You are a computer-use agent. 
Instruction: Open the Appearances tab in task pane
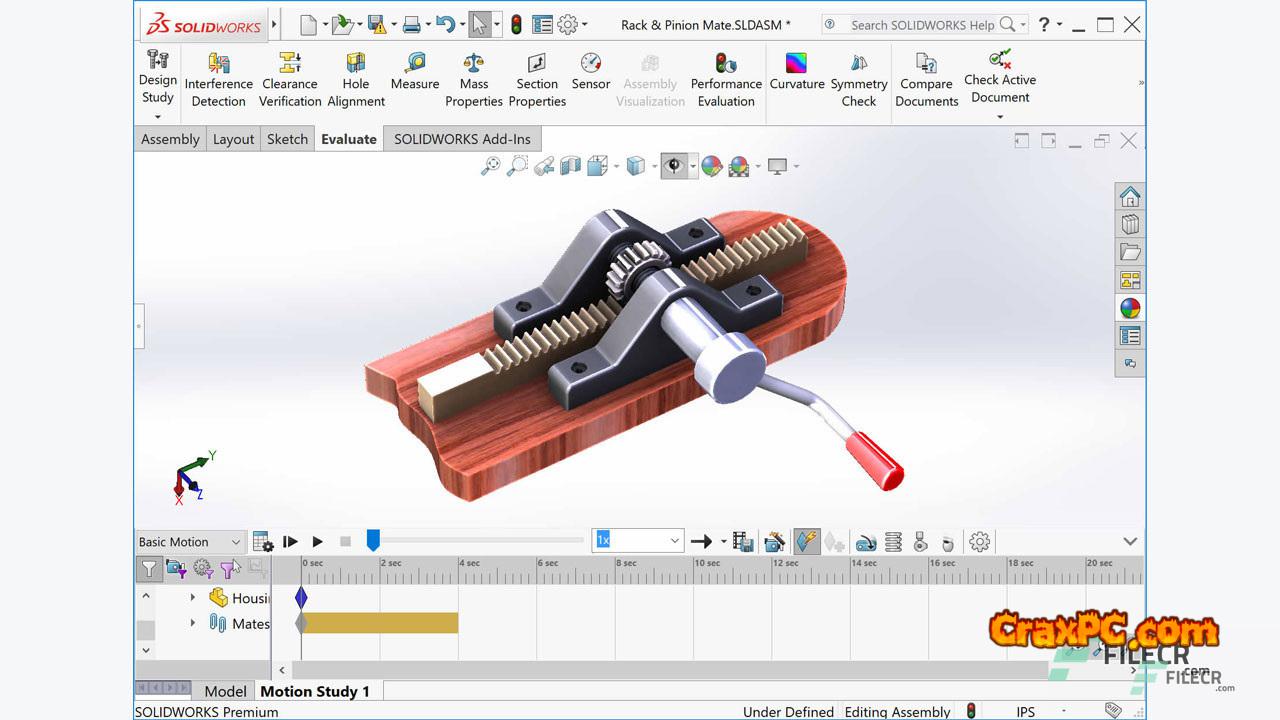[1130, 308]
